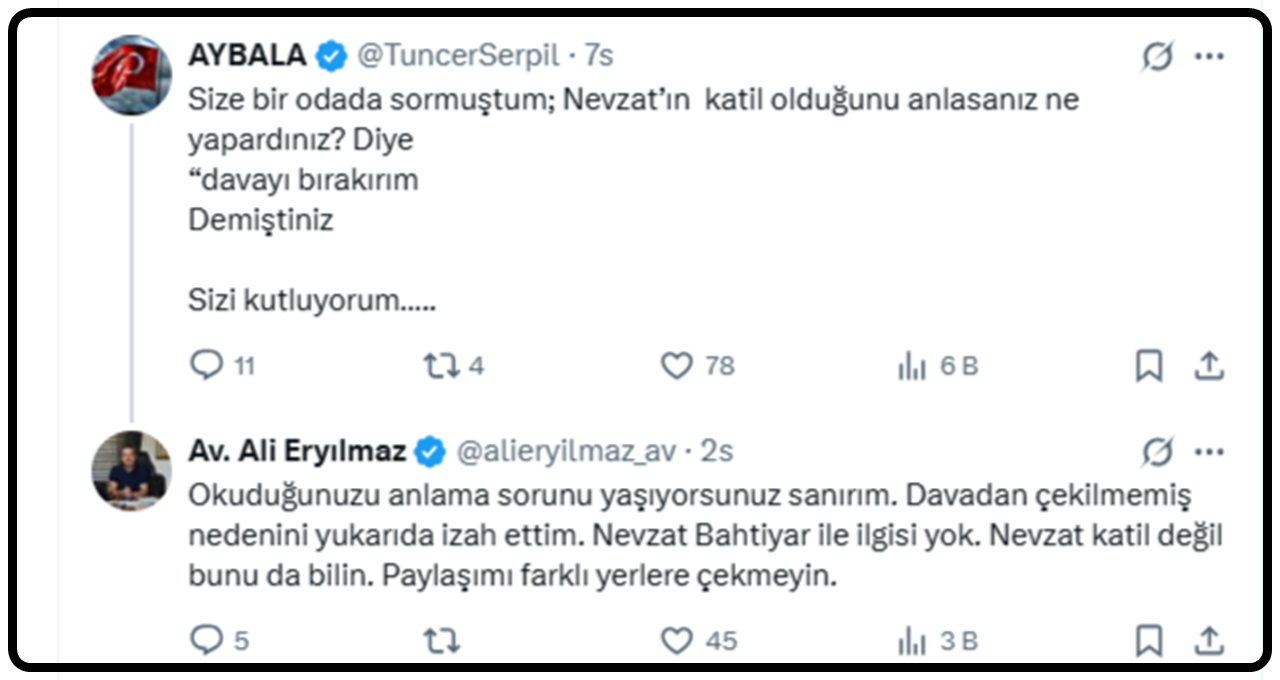Viewport: 1280px width, 680px height.
Task: Open Grok icon on AYBALA's tweet
Action: pyautogui.click(x=1157, y=58)
